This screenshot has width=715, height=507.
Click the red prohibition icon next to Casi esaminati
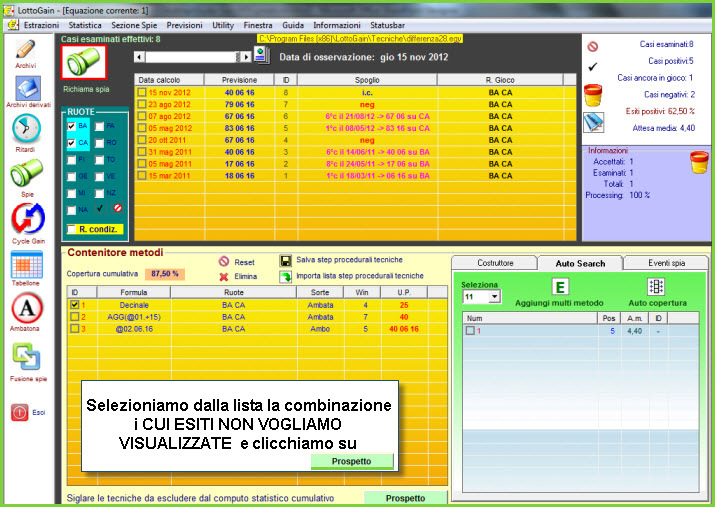(592, 46)
